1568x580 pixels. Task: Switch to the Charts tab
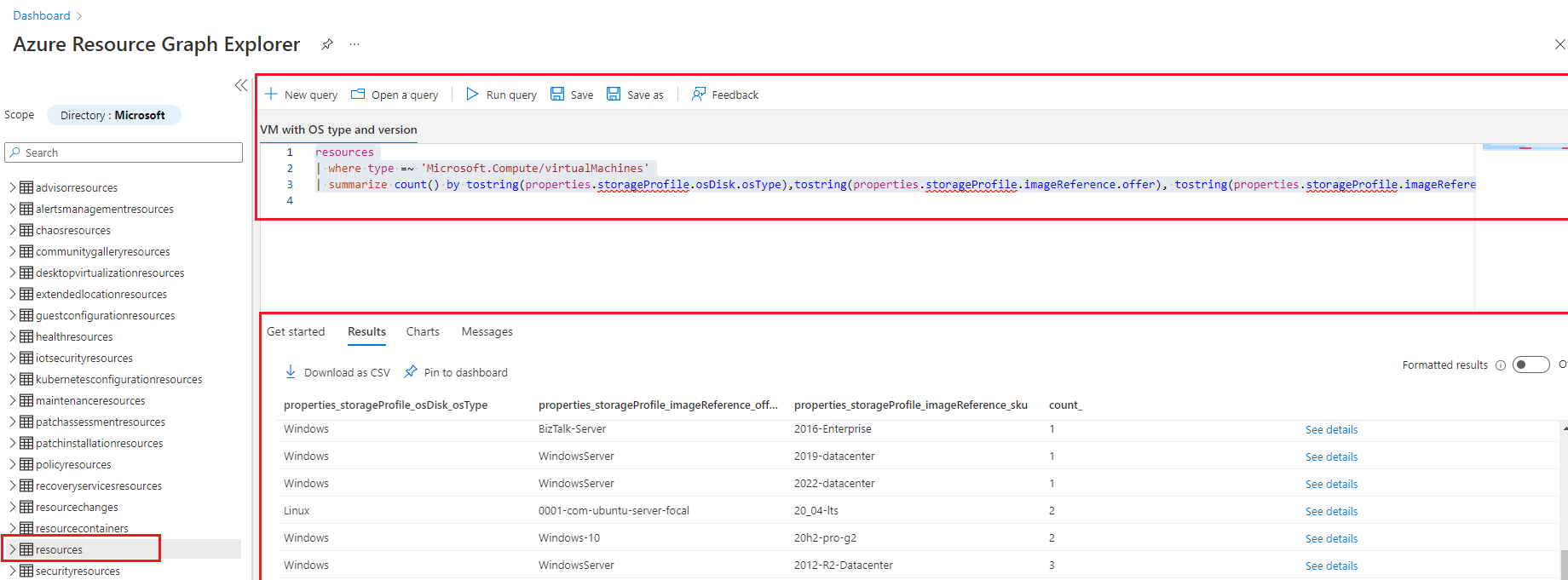click(423, 331)
